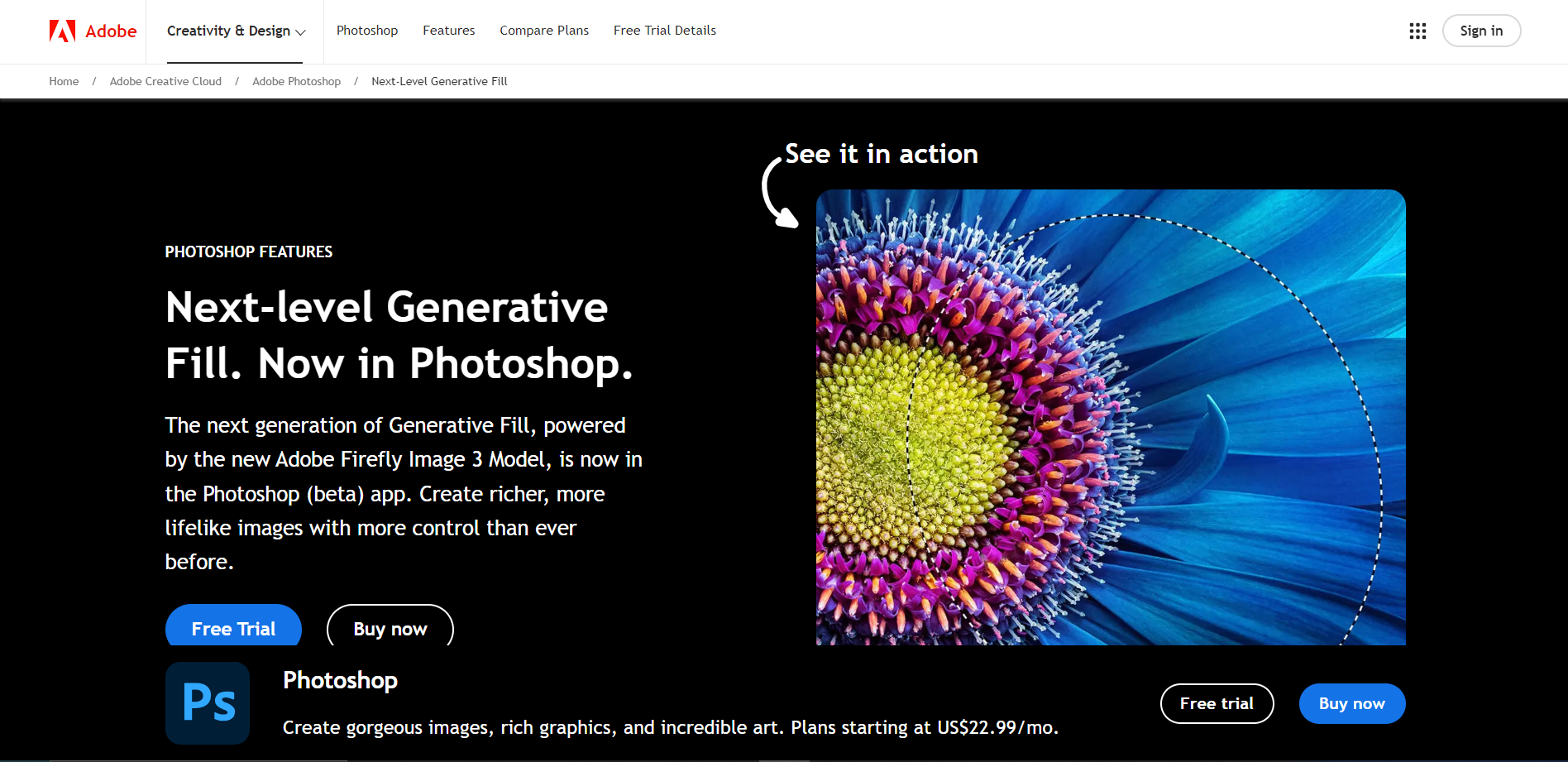Click the Photoshop Ps app icon

(207, 702)
